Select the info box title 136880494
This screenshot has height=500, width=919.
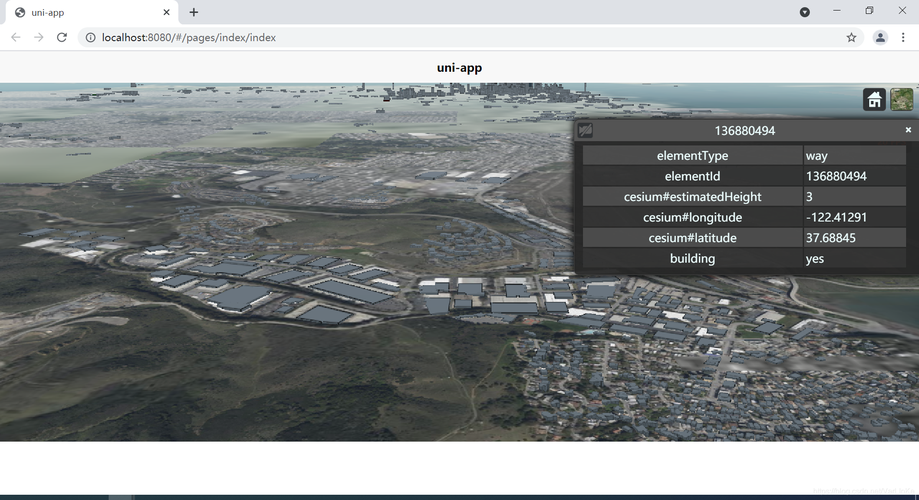(x=744, y=131)
